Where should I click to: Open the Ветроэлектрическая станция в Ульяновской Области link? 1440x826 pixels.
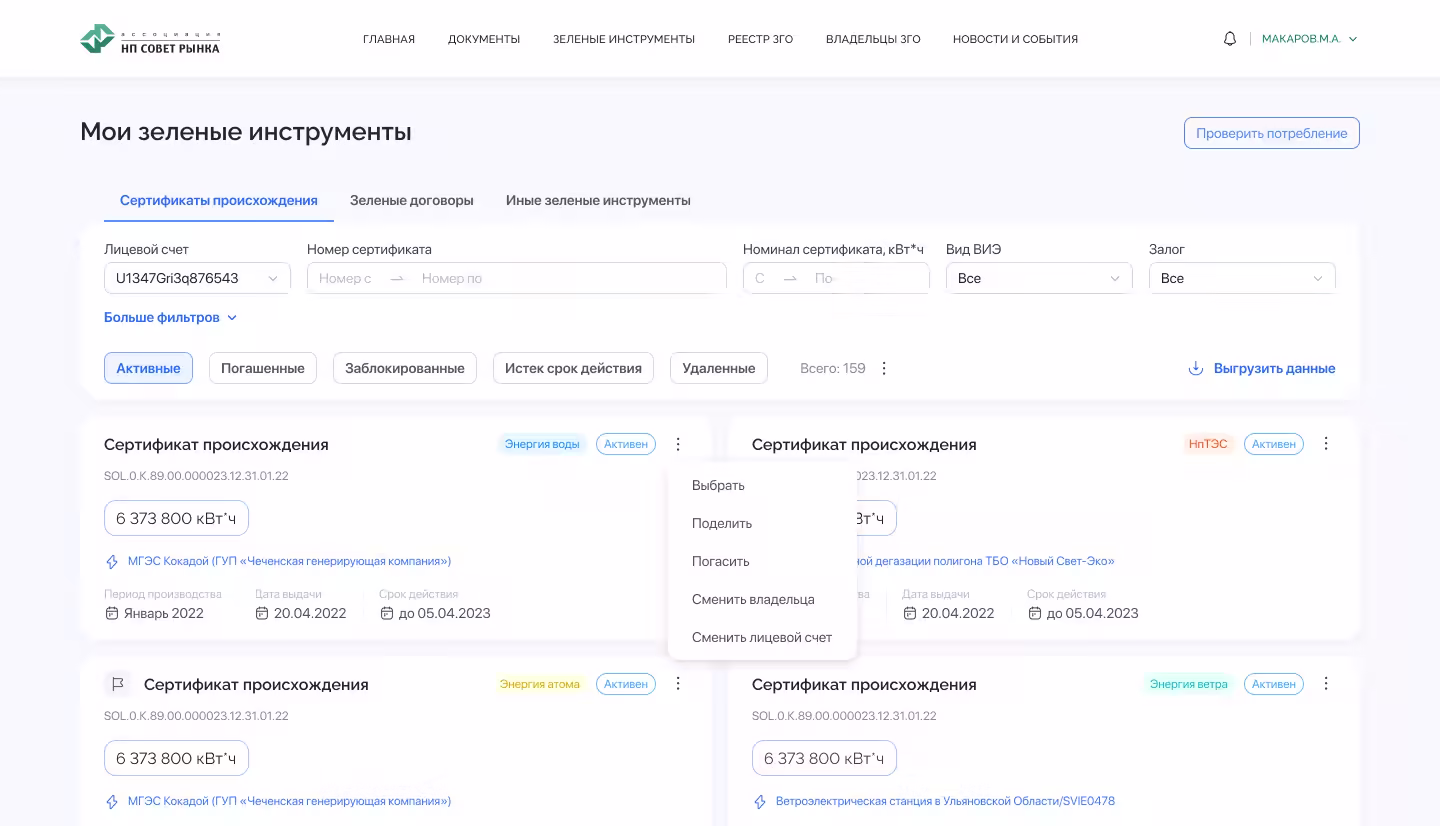(945, 801)
